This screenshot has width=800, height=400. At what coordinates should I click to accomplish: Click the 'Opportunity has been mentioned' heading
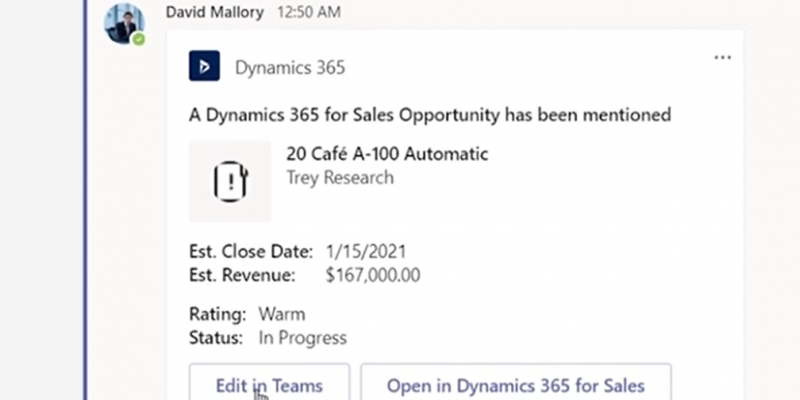(430, 115)
